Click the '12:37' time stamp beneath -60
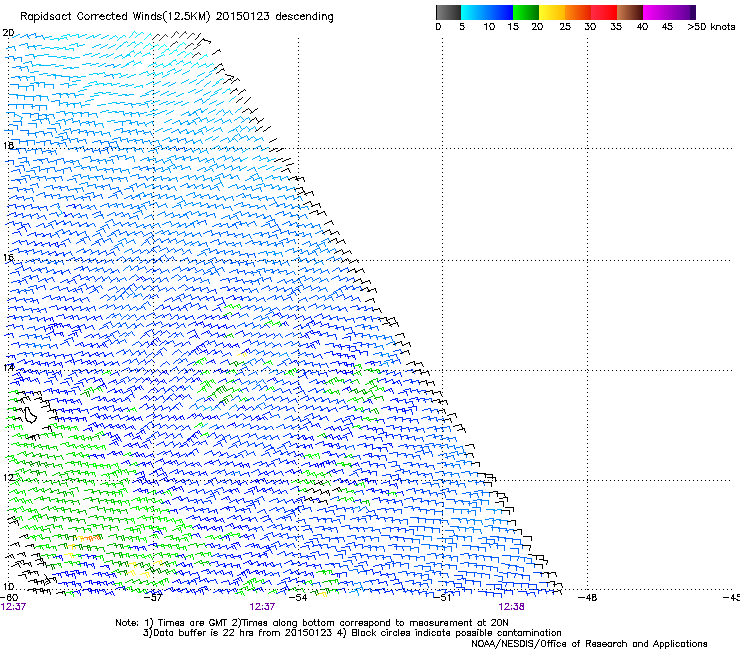740x650 pixels. coord(13,607)
